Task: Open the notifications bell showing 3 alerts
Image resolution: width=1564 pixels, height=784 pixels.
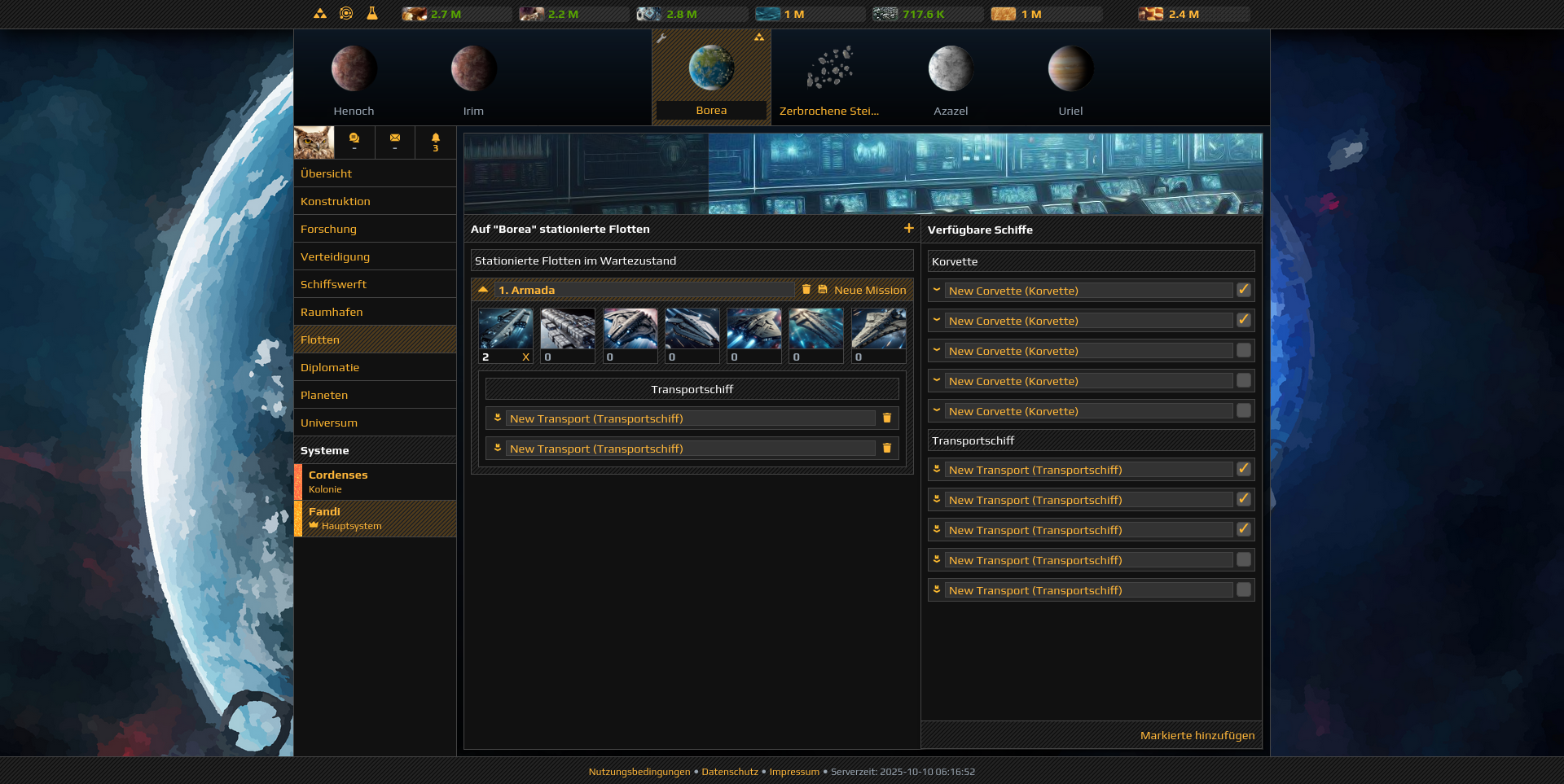Action: 436,142
